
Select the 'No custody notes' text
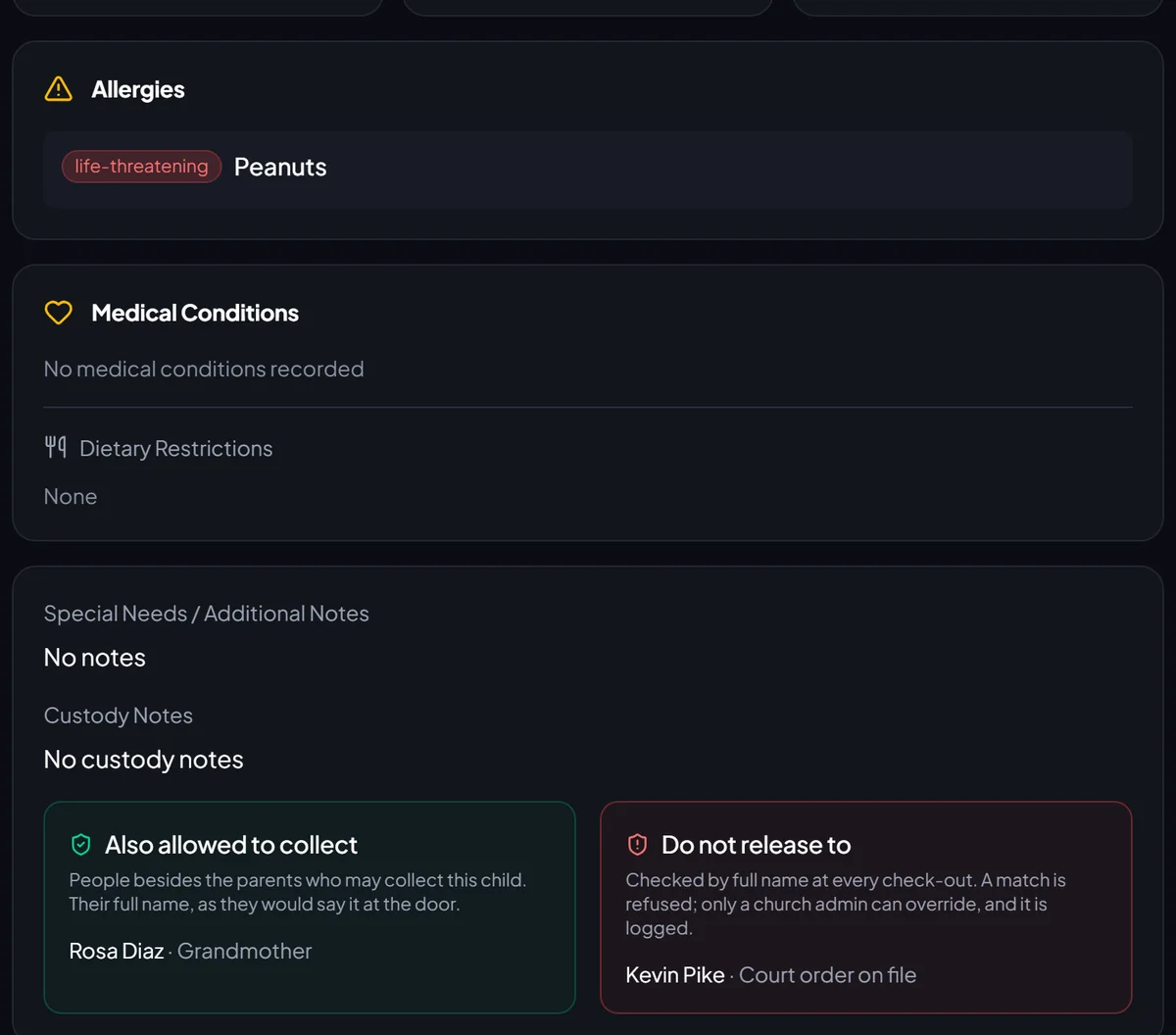144,760
